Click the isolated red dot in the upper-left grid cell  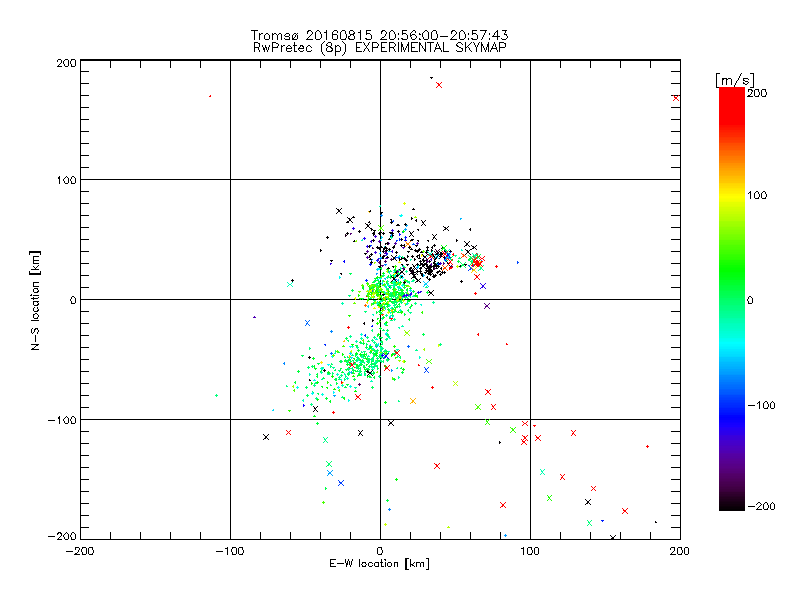click(210, 96)
